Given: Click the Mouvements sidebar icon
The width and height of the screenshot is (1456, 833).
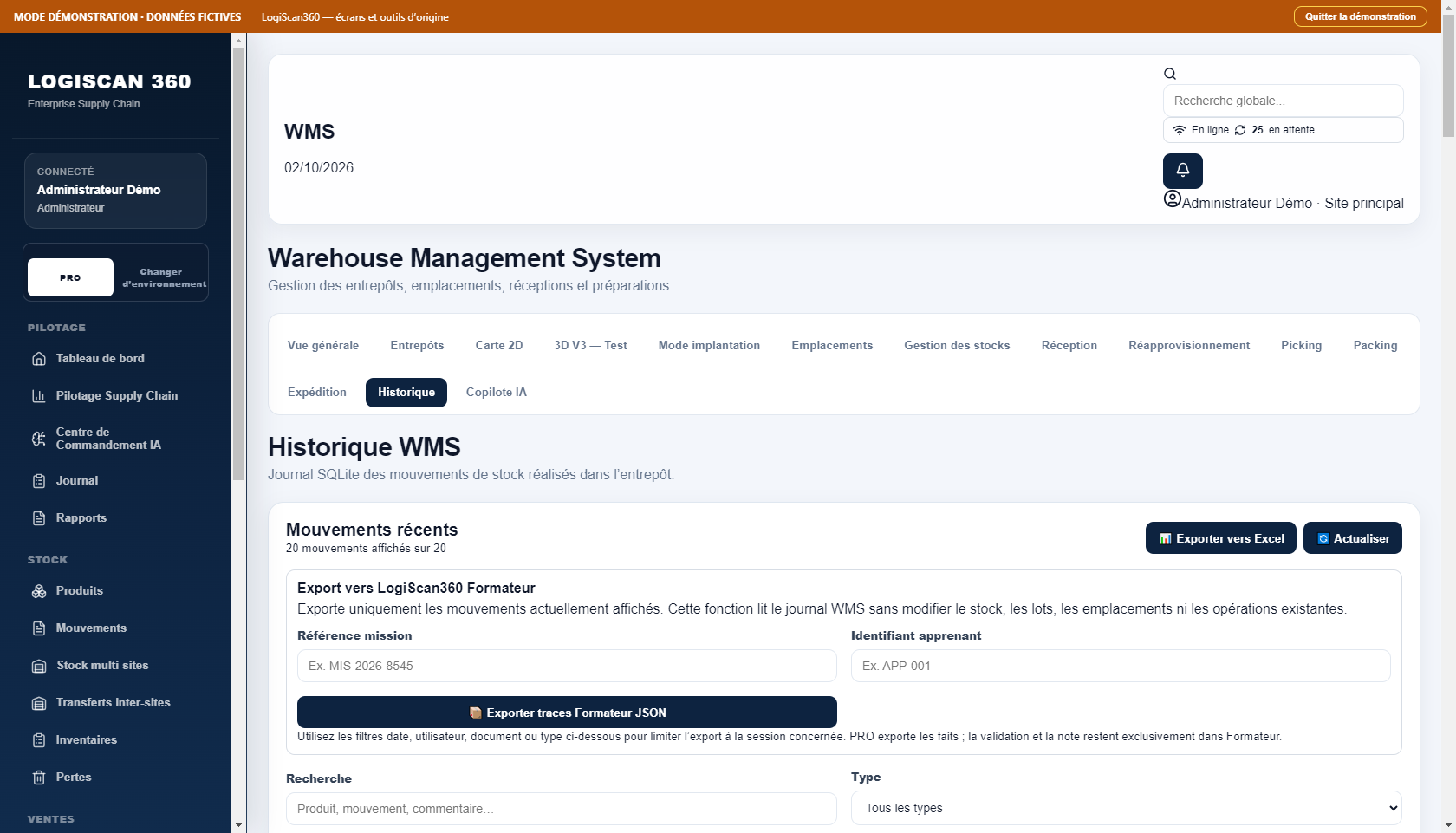Looking at the screenshot, I should (x=39, y=628).
